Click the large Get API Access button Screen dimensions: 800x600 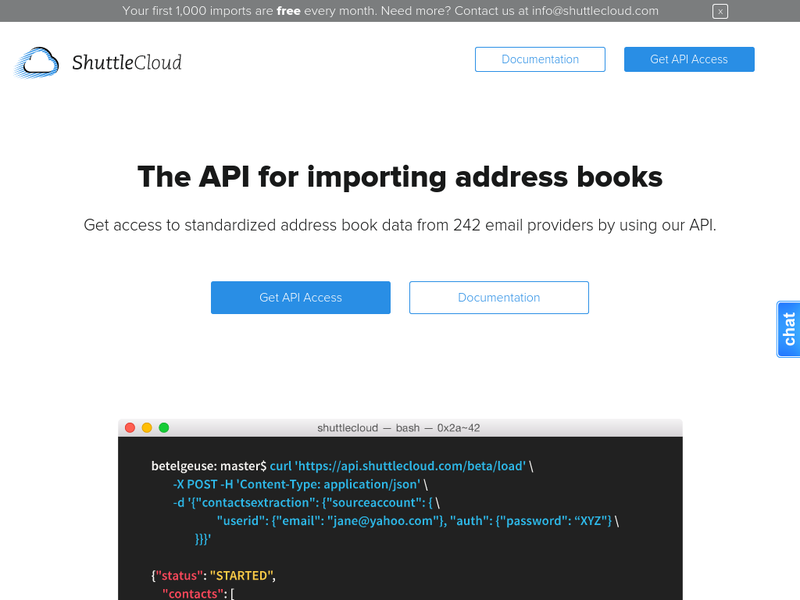301,297
